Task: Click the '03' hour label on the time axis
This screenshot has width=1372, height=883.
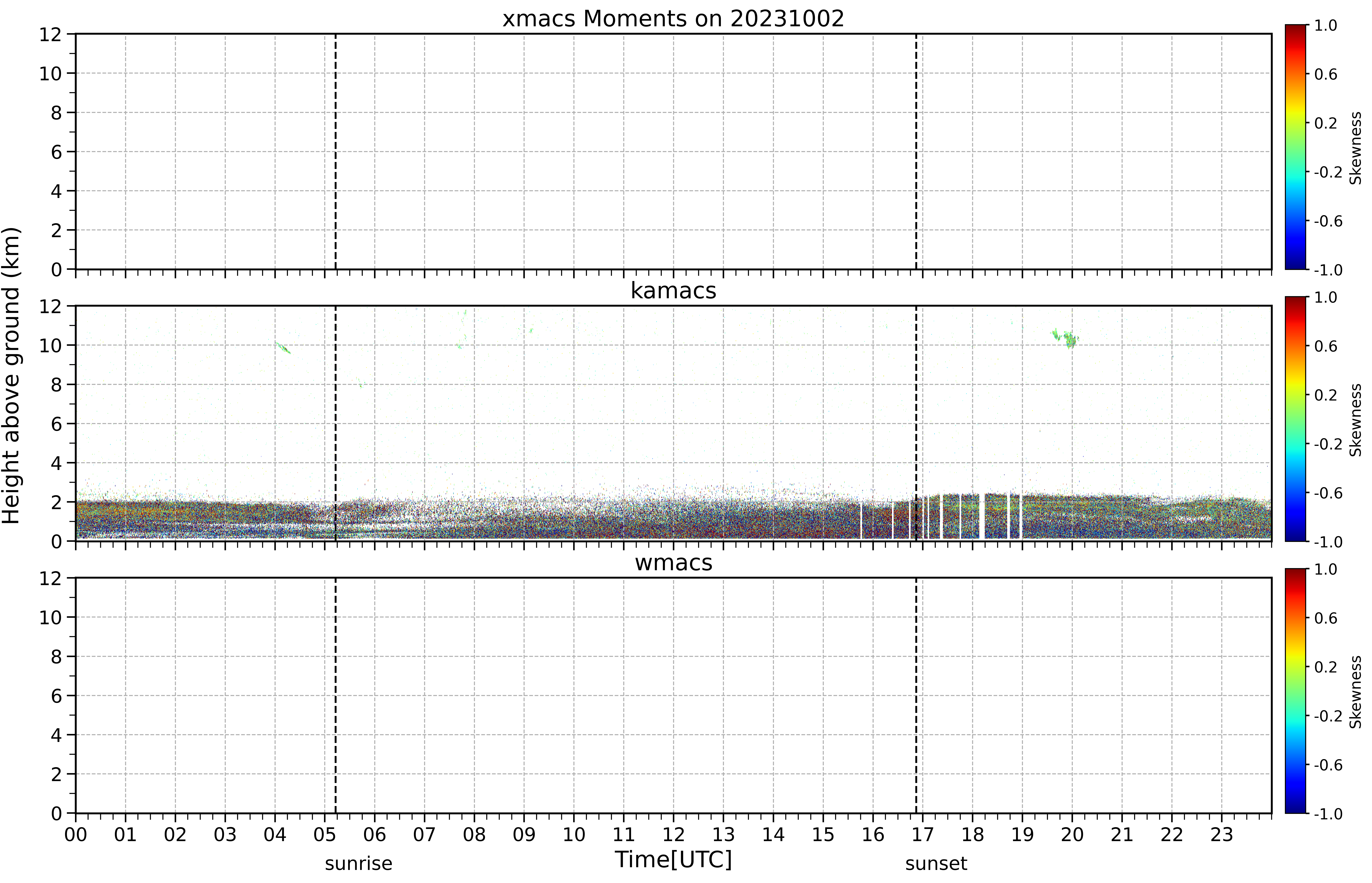Action: (x=225, y=835)
